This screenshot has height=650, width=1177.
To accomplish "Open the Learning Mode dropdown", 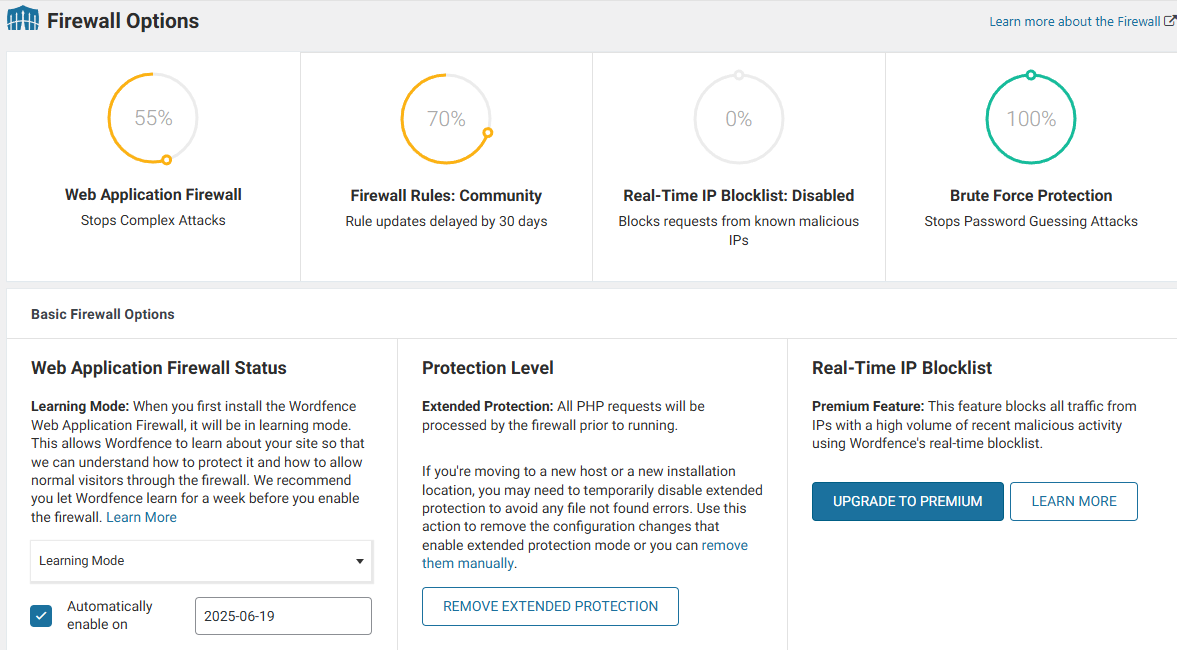I will pos(201,561).
